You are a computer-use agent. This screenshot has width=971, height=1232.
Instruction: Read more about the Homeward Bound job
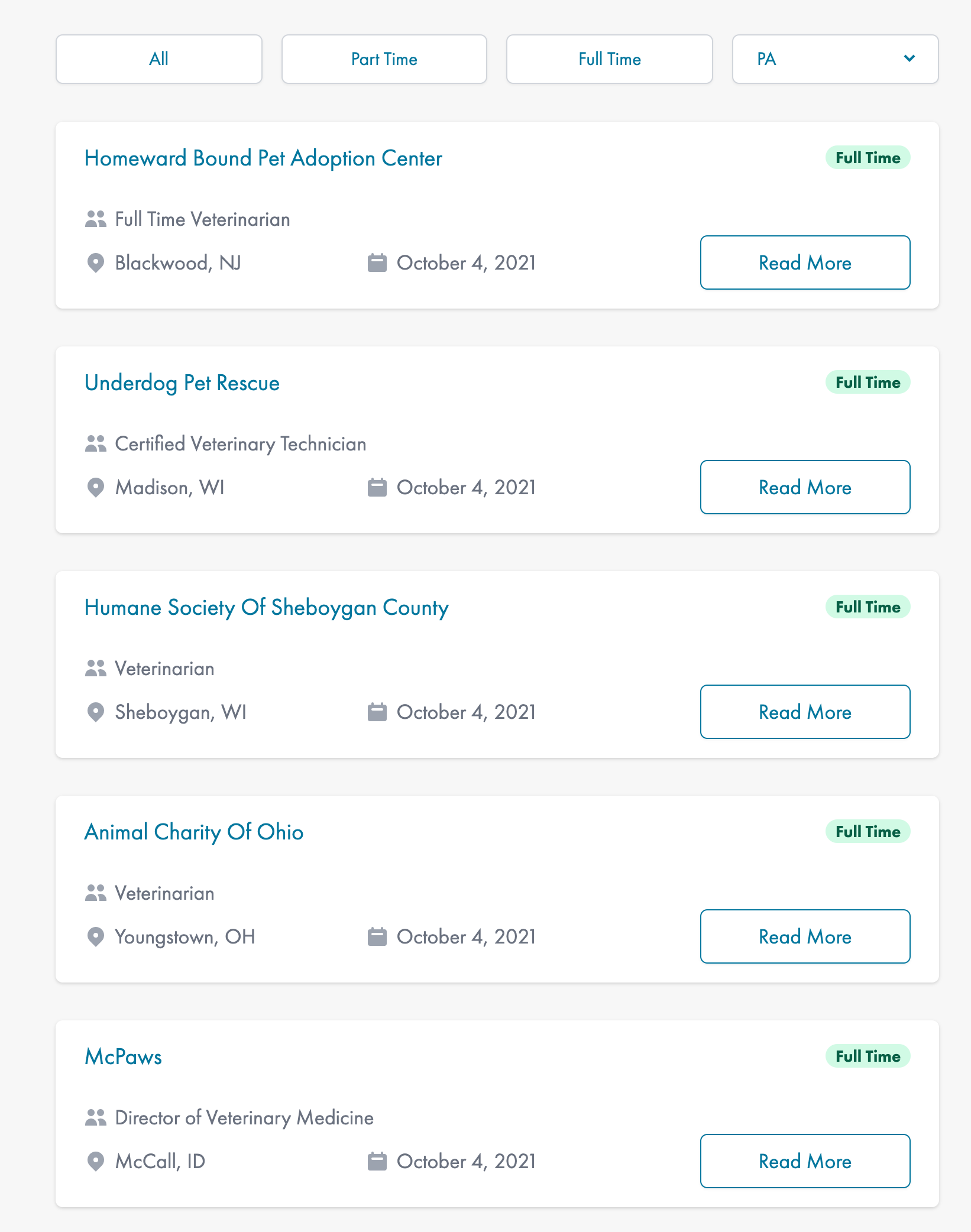click(x=804, y=263)
